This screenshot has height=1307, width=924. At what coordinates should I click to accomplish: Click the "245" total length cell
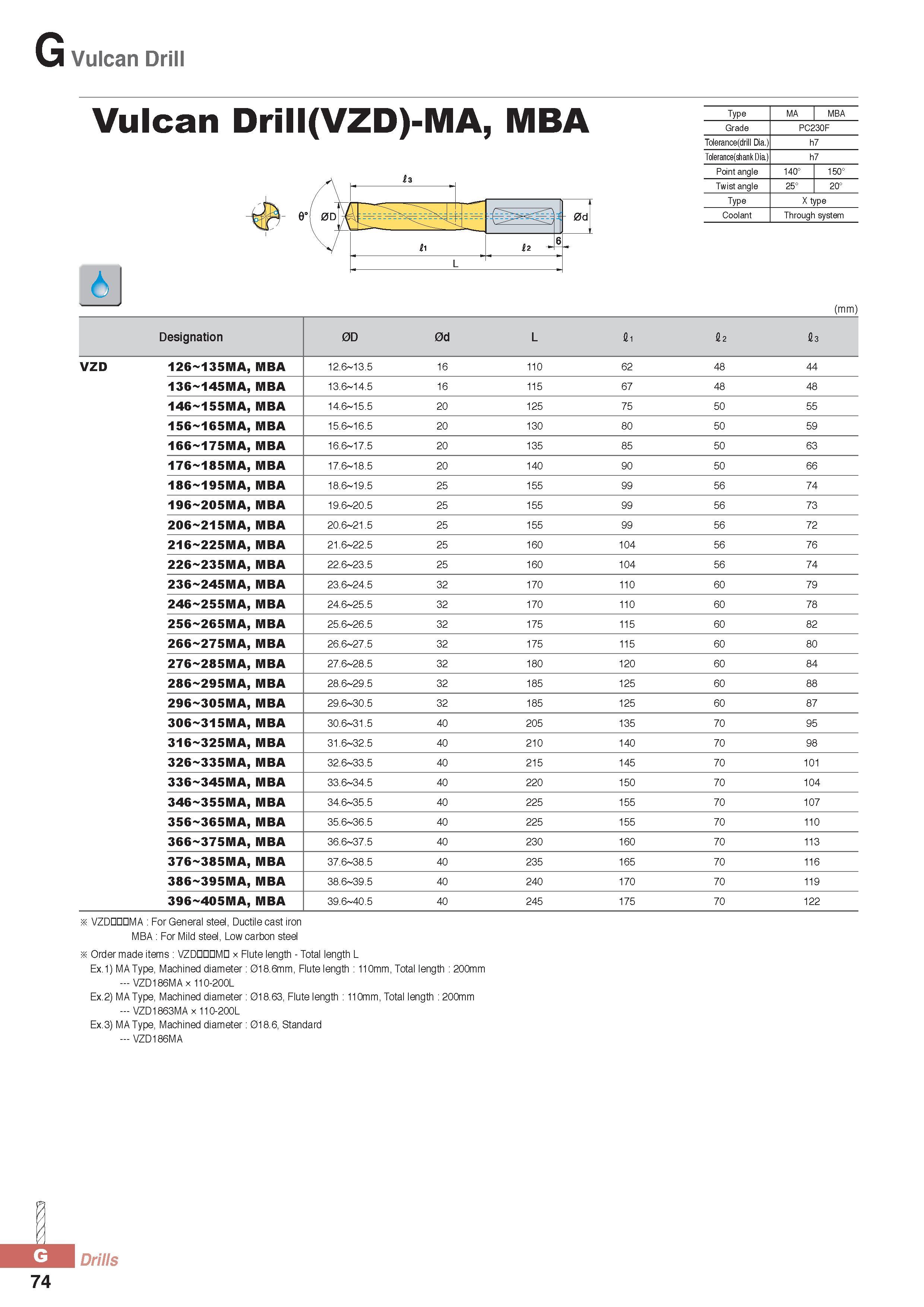(534, 901)
